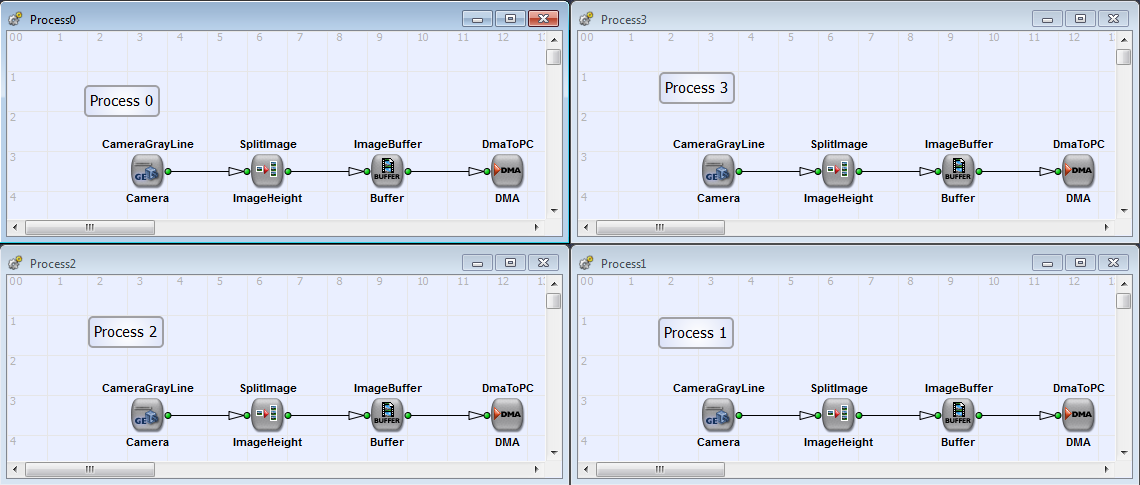Click the DmaToPC icon in Process3
Image resolution: width=1140 pixels, height=485 pixels.
click(1078, 171)
